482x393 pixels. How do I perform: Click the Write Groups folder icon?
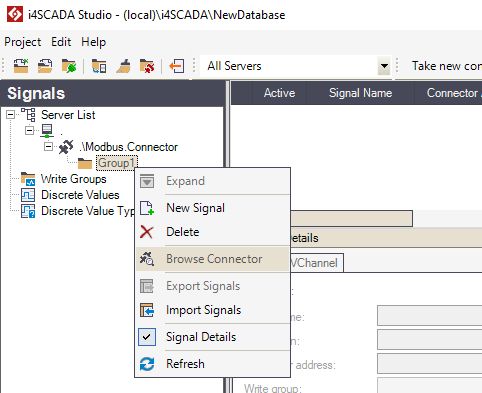[x=28, y=179]
